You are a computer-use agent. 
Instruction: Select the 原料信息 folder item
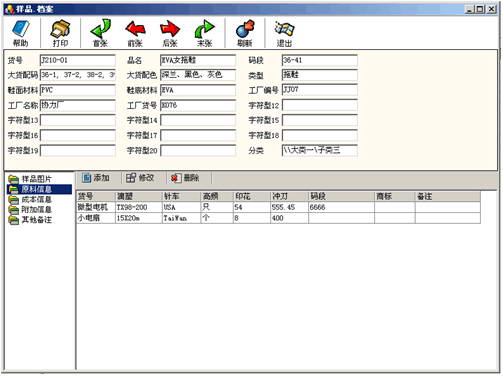point(39,189)
